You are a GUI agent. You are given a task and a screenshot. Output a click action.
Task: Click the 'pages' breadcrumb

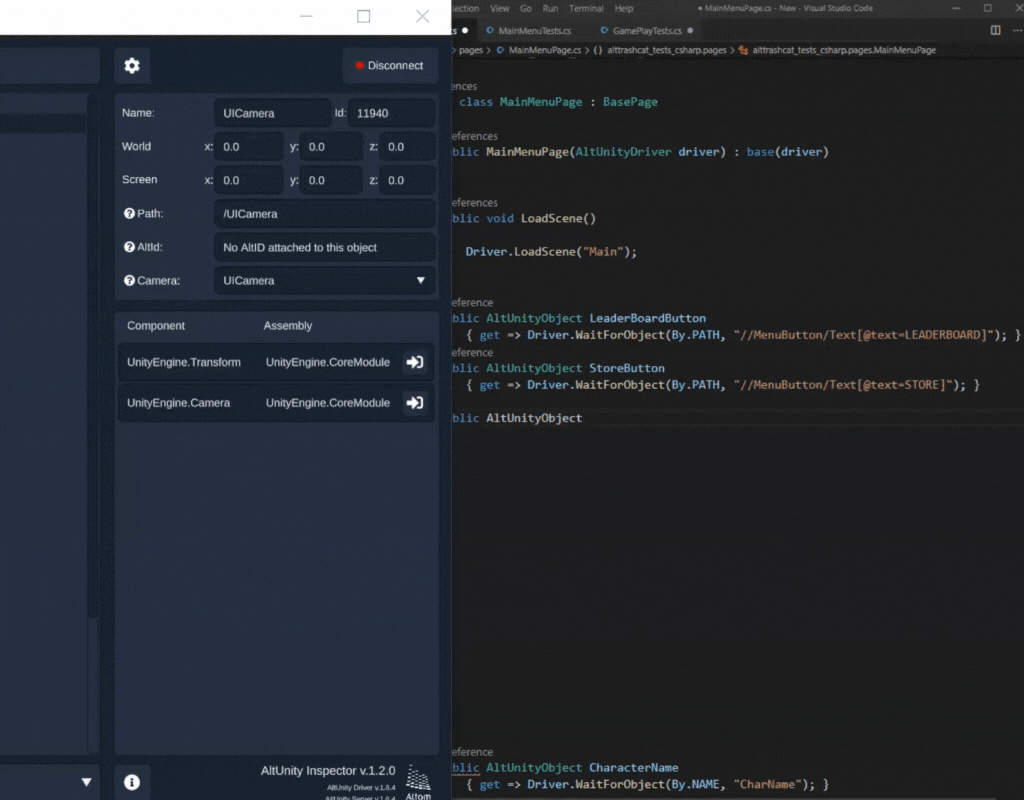coord(471,50)
